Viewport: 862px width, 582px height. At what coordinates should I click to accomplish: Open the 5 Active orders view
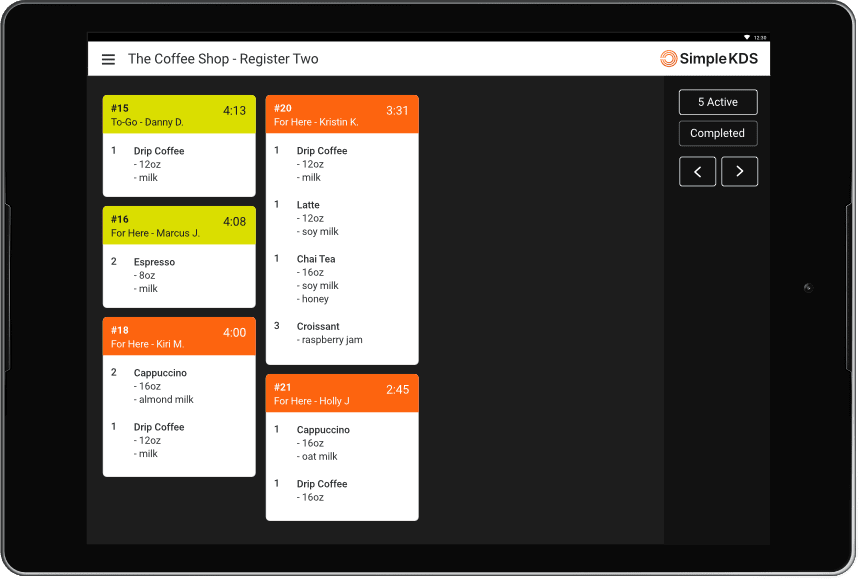click(x=717, y=101)
